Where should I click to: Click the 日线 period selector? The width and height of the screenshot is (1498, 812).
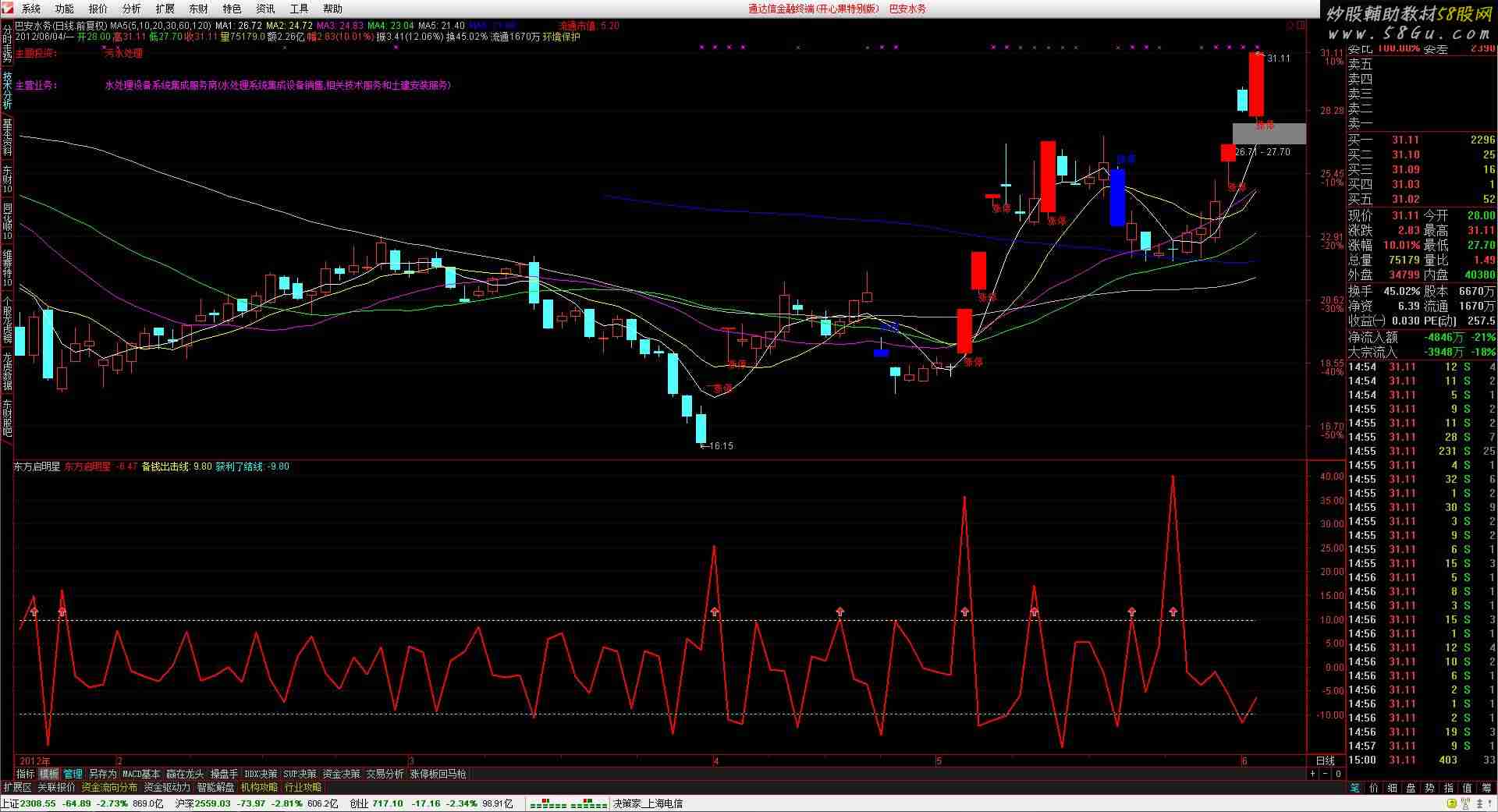click(1326, 761)
